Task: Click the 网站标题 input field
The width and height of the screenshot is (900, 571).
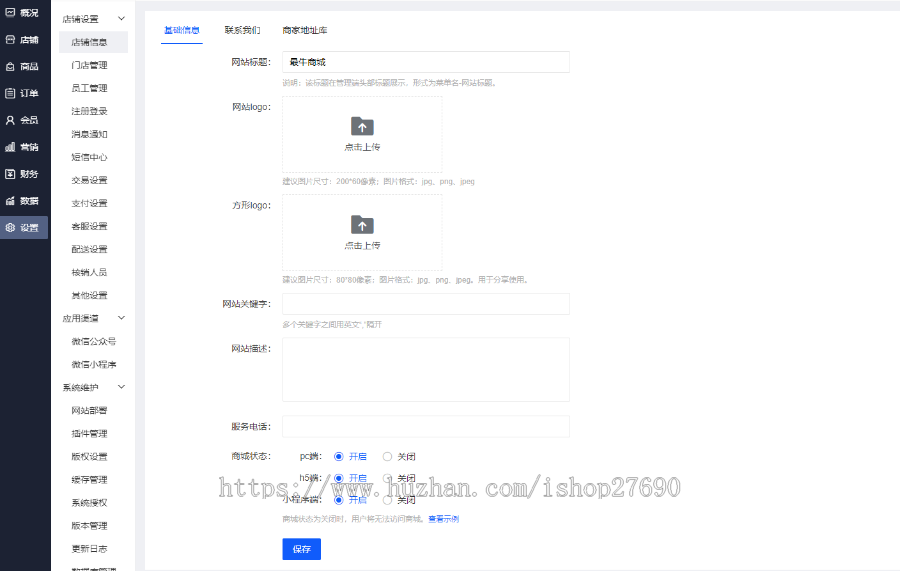Action: click(426, 62)
